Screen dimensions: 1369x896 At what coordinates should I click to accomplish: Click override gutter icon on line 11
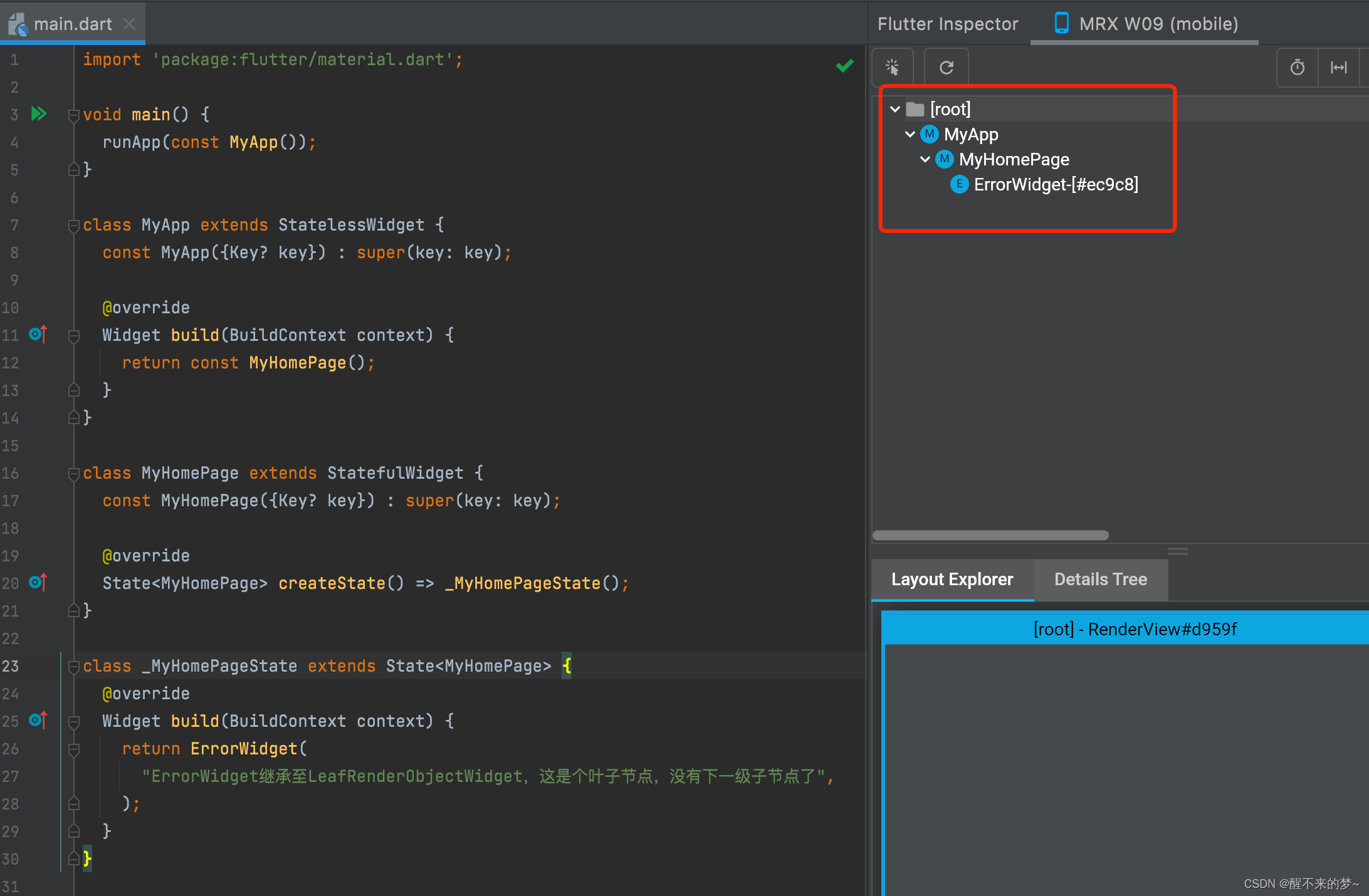(x=38, y=335)
